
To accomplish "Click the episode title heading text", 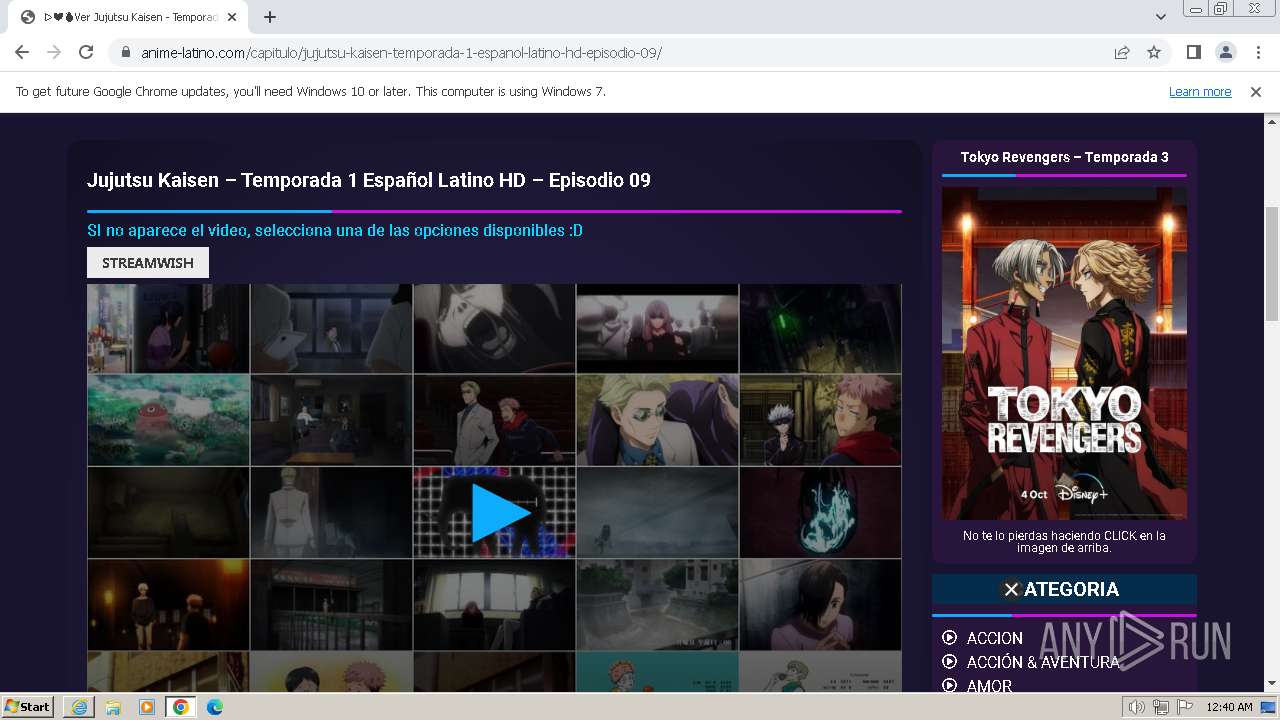I will [369, 180].
